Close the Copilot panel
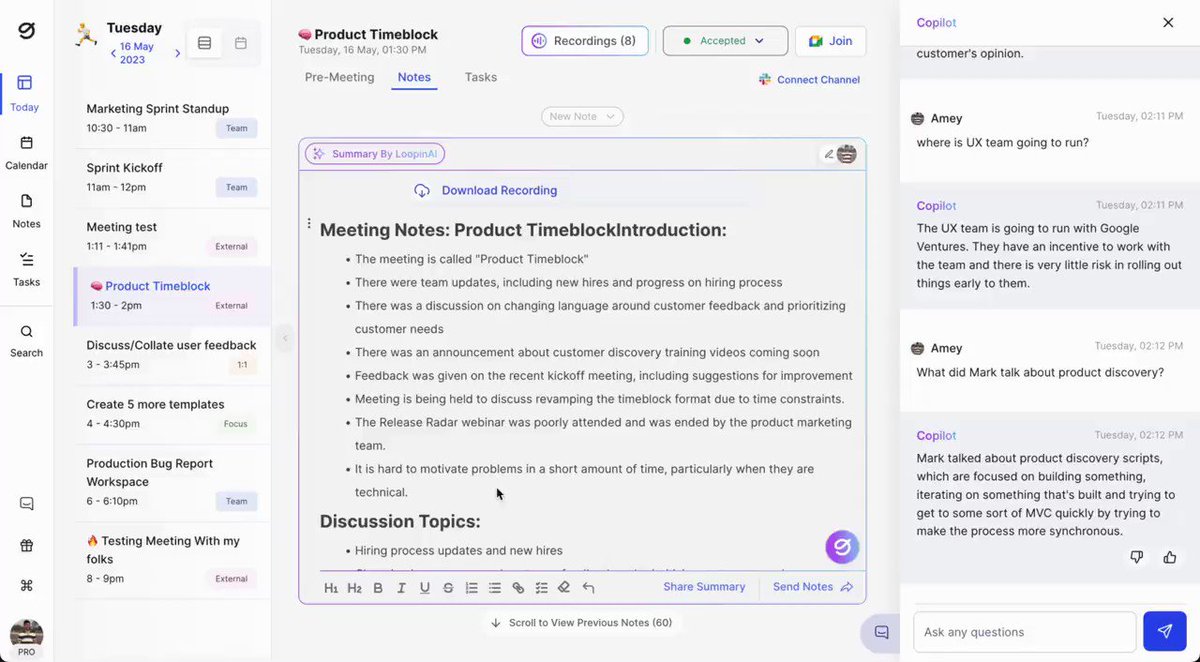 tap(1168, 22)
